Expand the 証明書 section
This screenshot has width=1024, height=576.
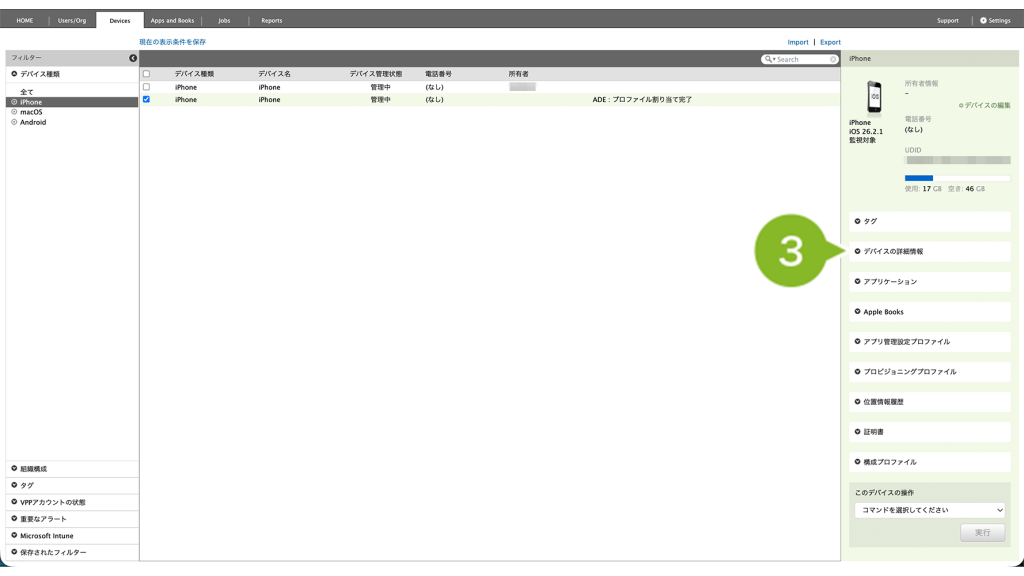coord(929,432)
